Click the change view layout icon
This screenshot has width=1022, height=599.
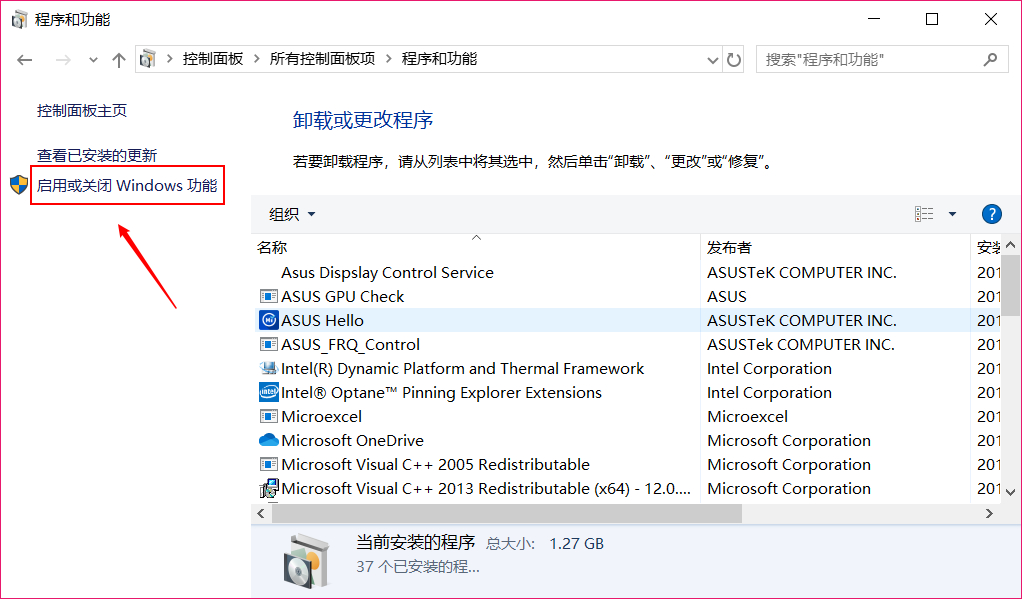(x=924, y=214)
